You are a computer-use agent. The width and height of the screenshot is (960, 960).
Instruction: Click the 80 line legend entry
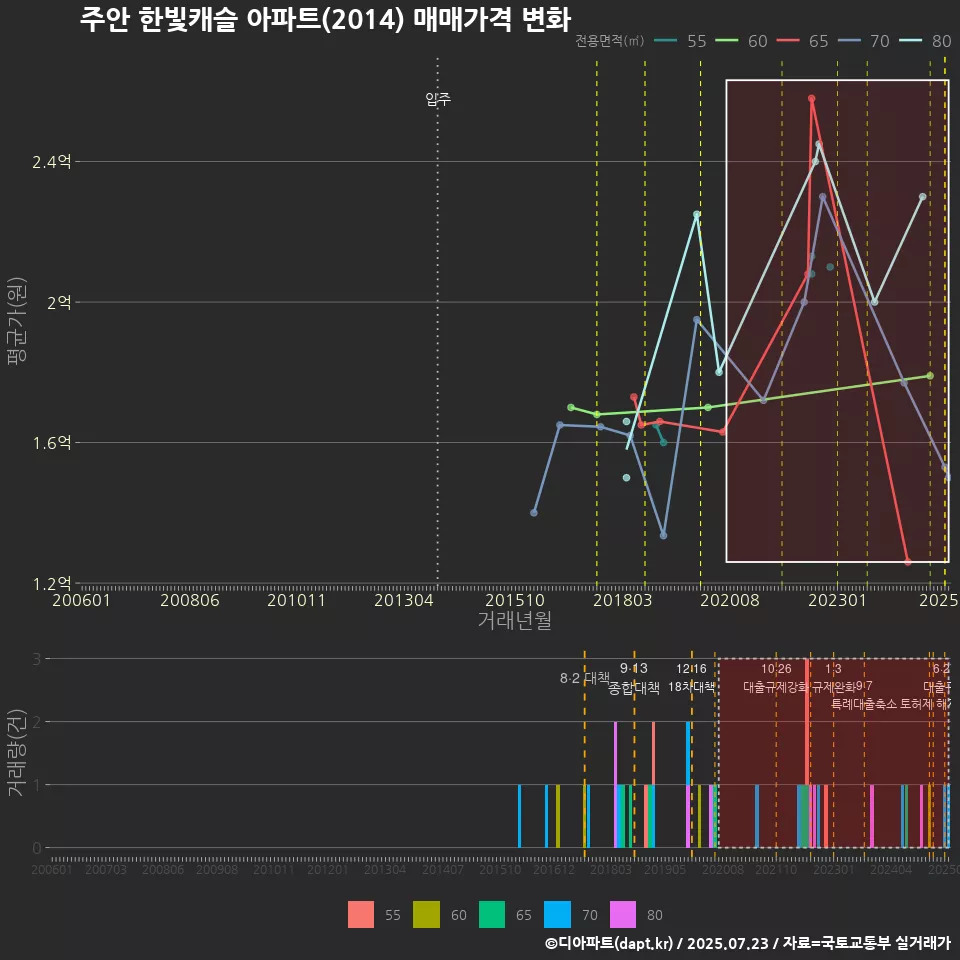point(925,41)
